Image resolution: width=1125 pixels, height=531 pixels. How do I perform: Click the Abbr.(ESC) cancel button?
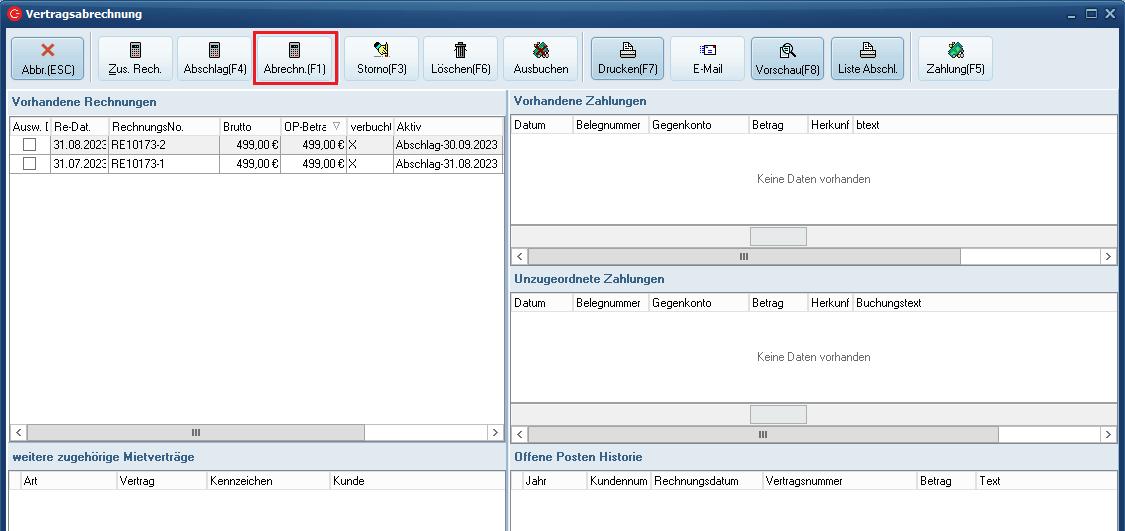pos(47,58)
